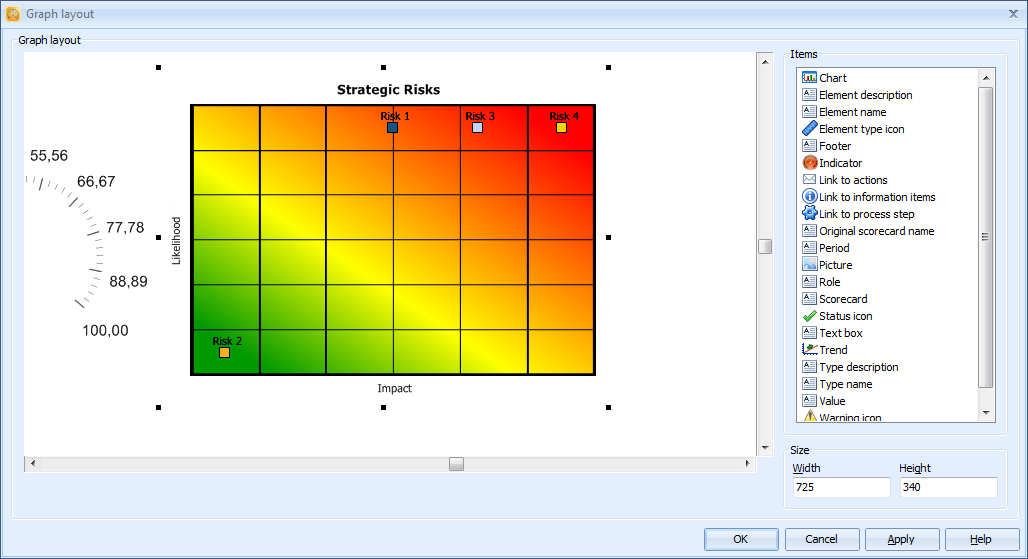
Task: Click the Height input field
Action: pyautogui.click(x=948, y=487)
